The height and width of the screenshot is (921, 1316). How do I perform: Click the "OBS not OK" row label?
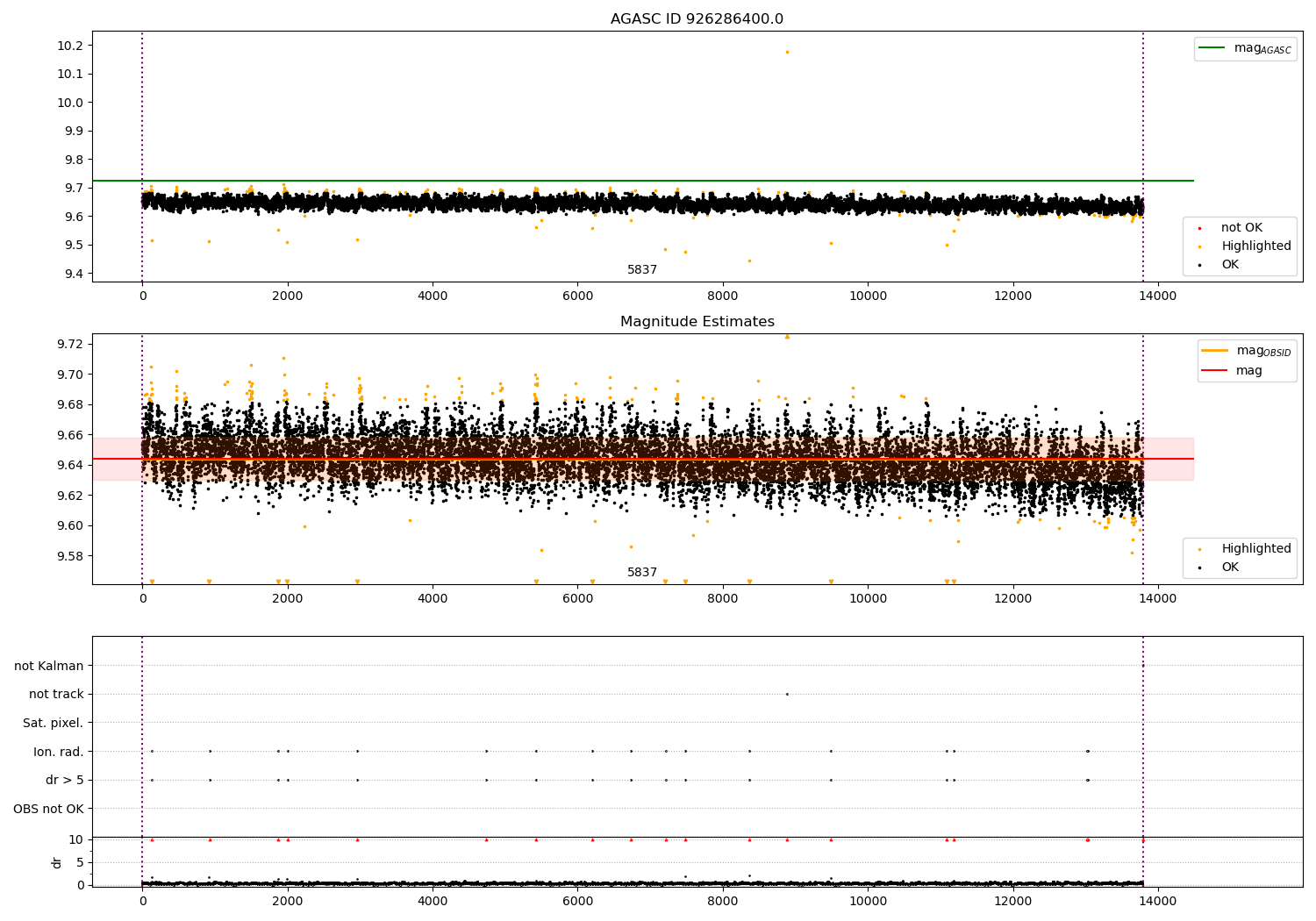pyautogui.click(x=49, y=809)
